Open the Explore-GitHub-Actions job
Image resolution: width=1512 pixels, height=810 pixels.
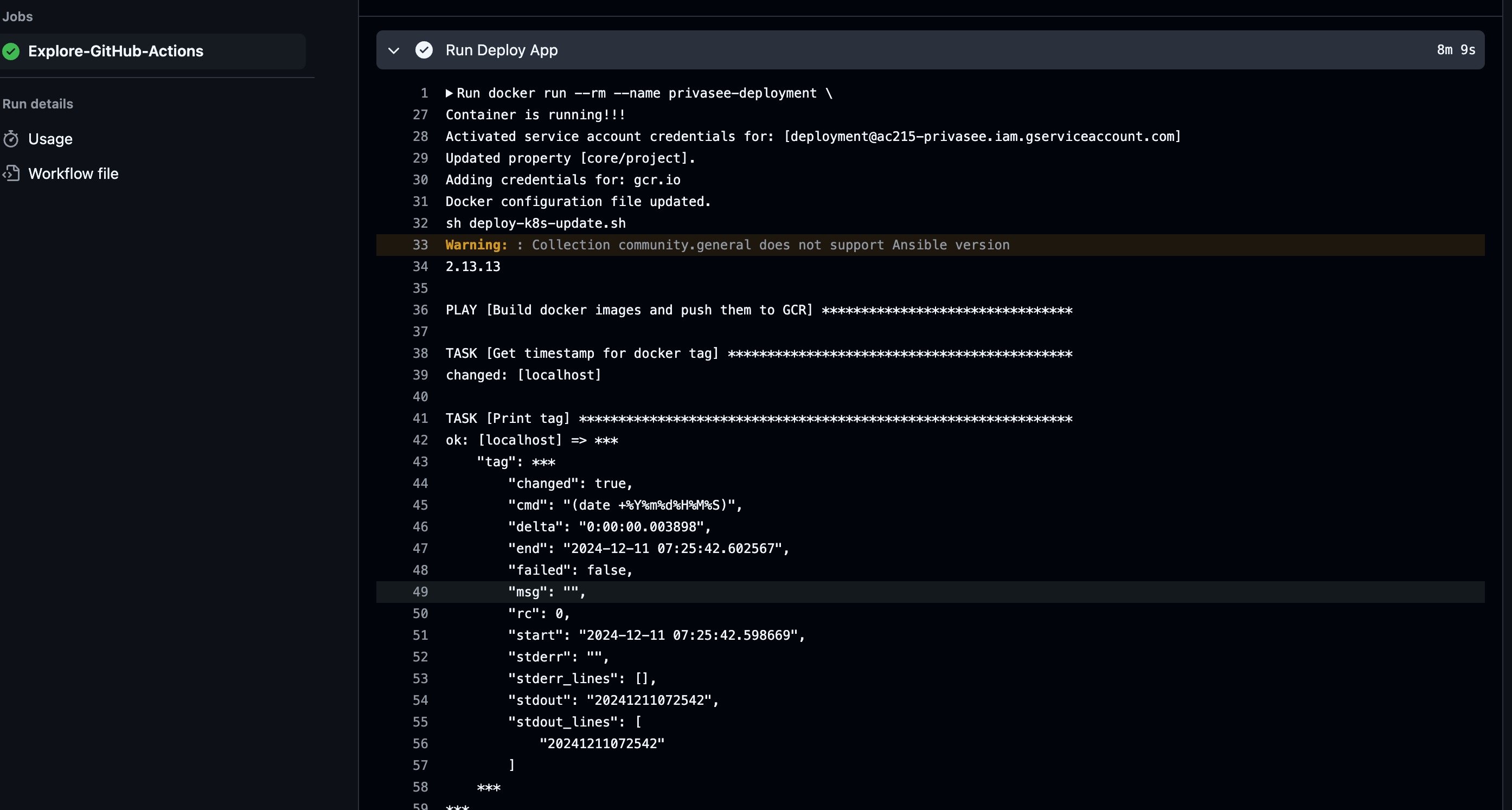point(151,51)
